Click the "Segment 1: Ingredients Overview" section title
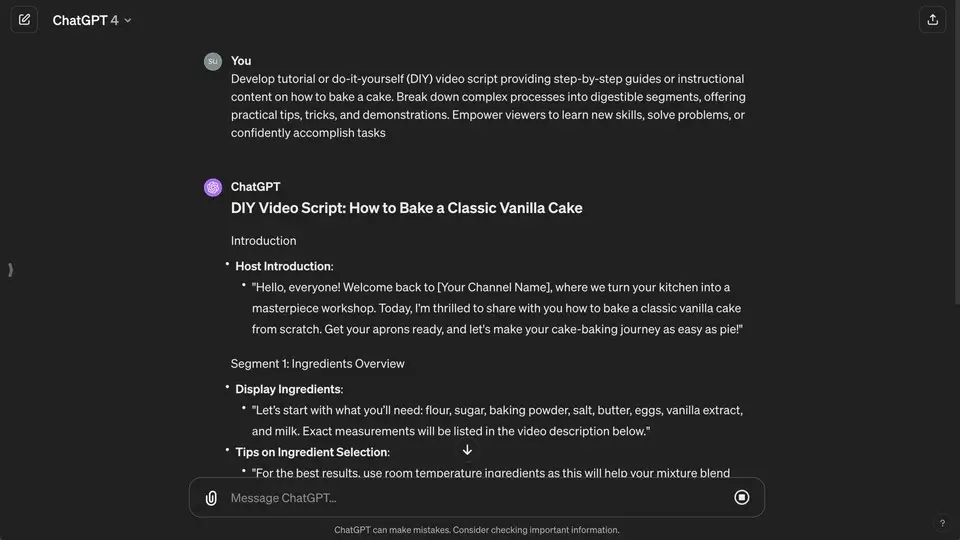 pyautogui.click(x=317, y=363)
